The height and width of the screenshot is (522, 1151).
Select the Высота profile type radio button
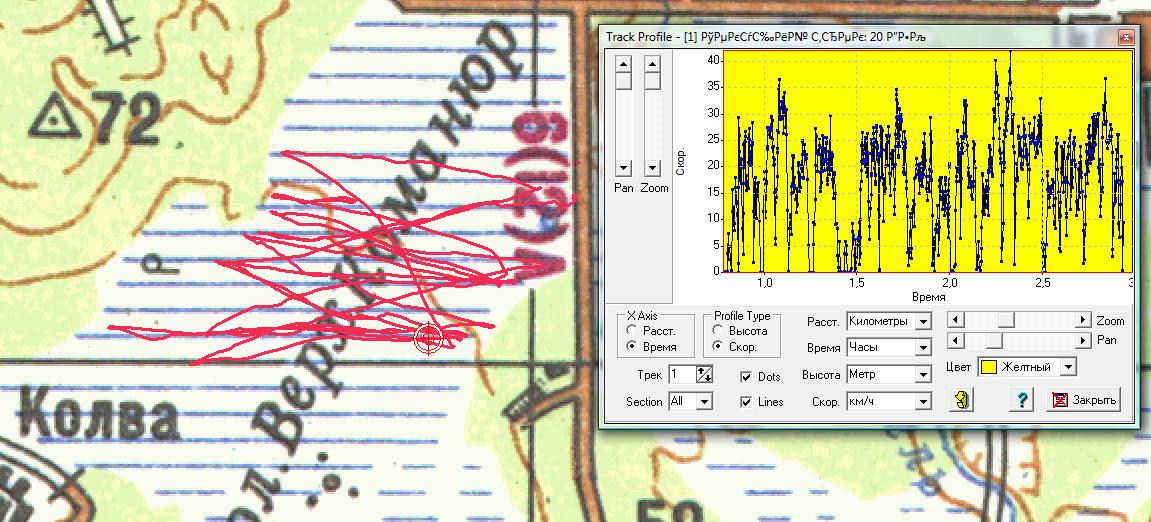[x=718, y=330]
